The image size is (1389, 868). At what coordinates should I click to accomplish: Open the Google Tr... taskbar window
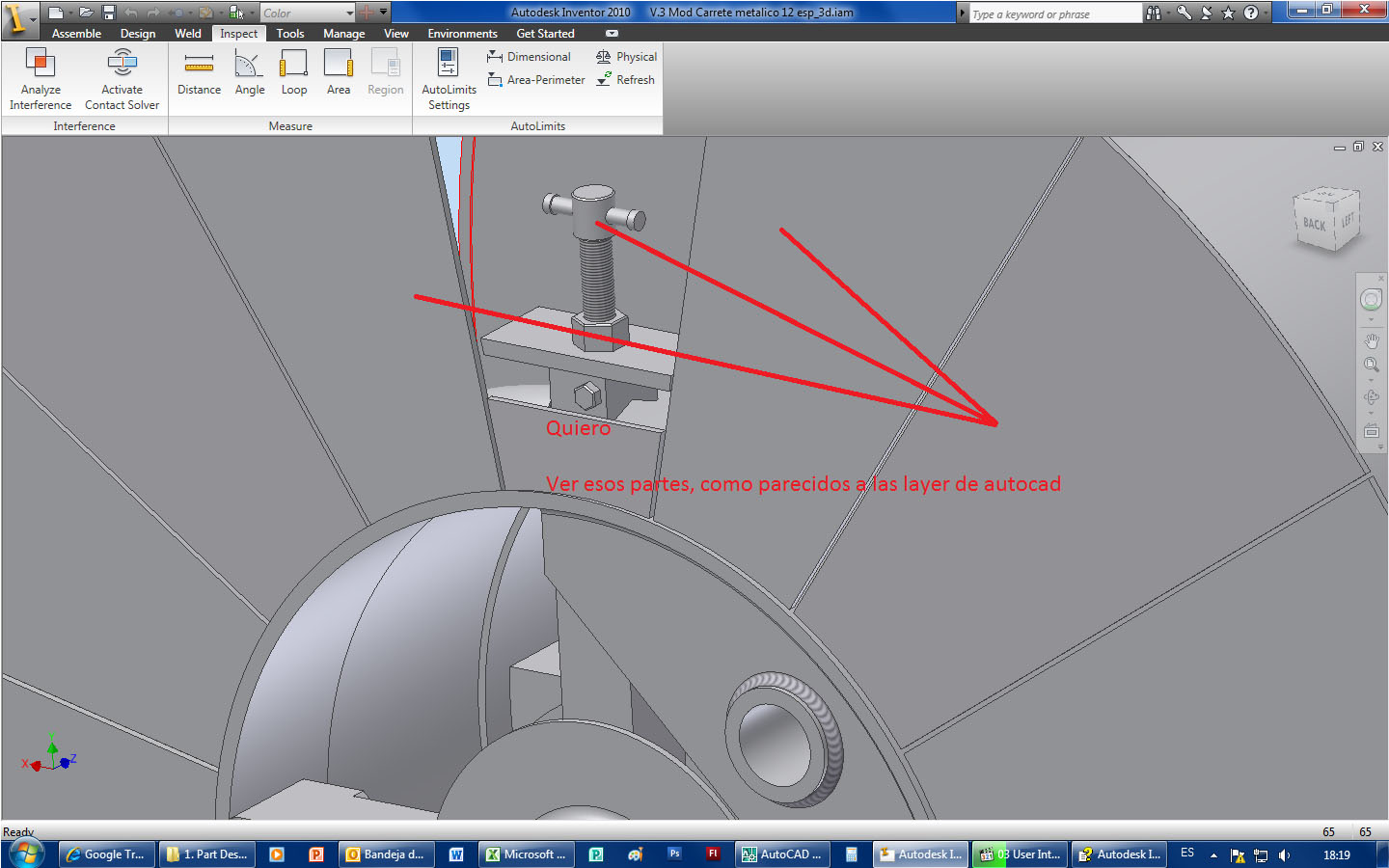106,854
